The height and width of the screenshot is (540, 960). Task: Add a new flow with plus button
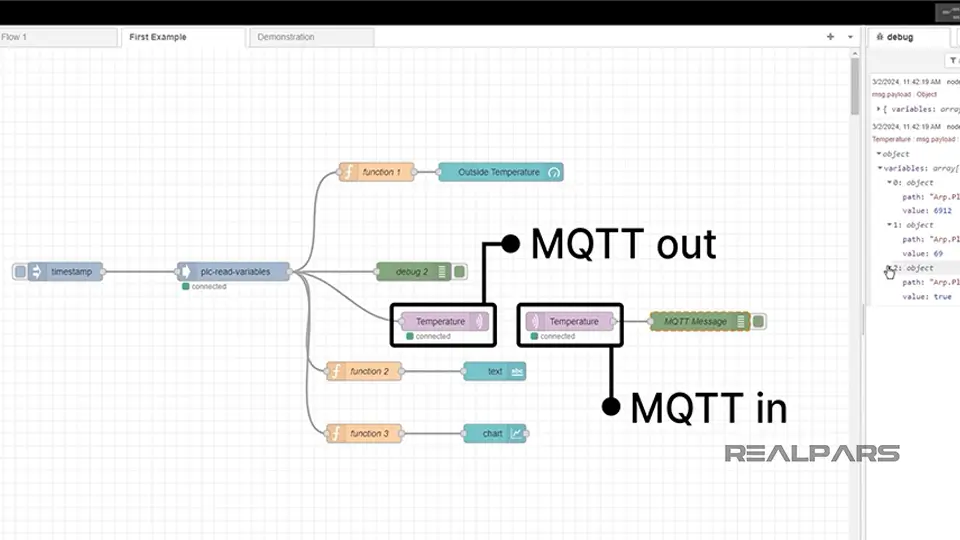click(830, 37)
